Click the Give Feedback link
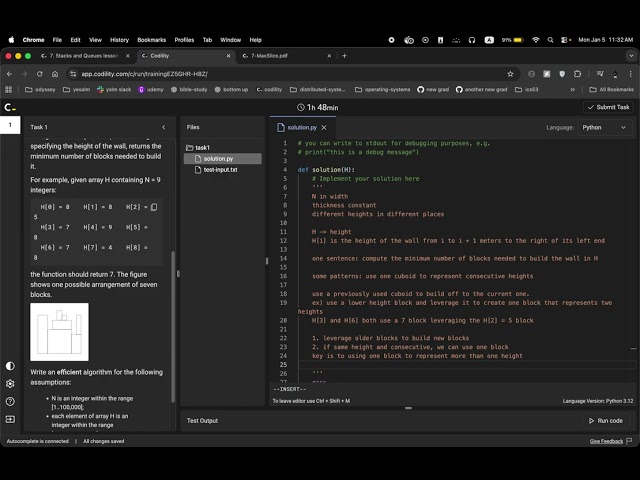The image size is (640, 480). 606,441
